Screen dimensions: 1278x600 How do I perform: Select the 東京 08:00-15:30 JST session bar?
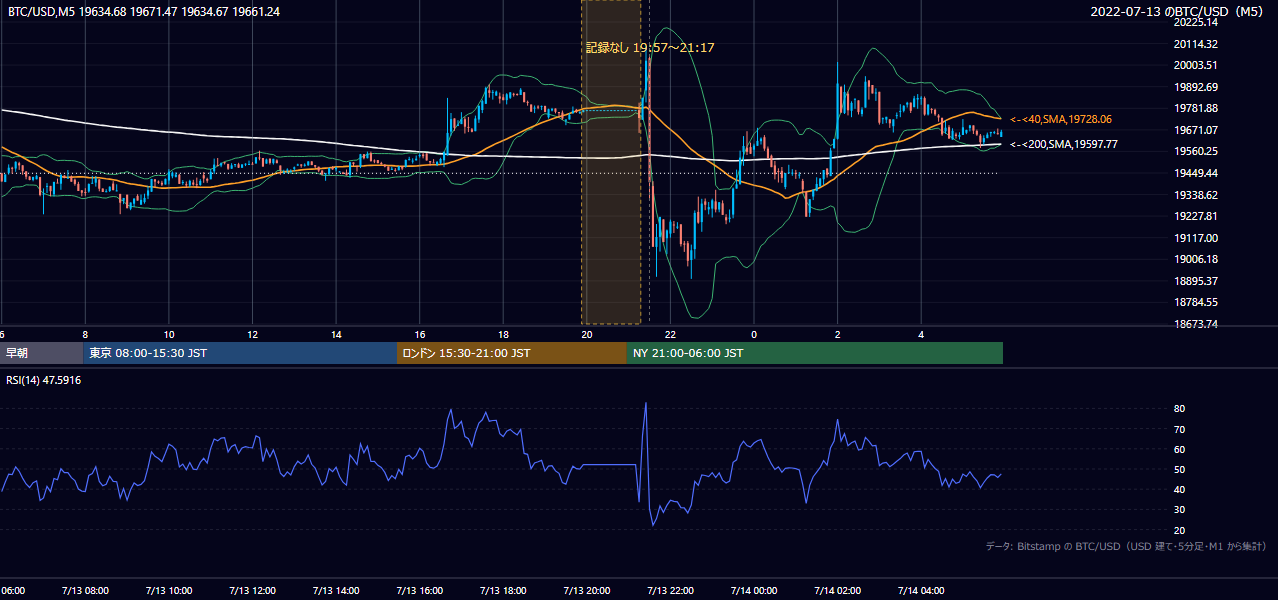(241, 353)
